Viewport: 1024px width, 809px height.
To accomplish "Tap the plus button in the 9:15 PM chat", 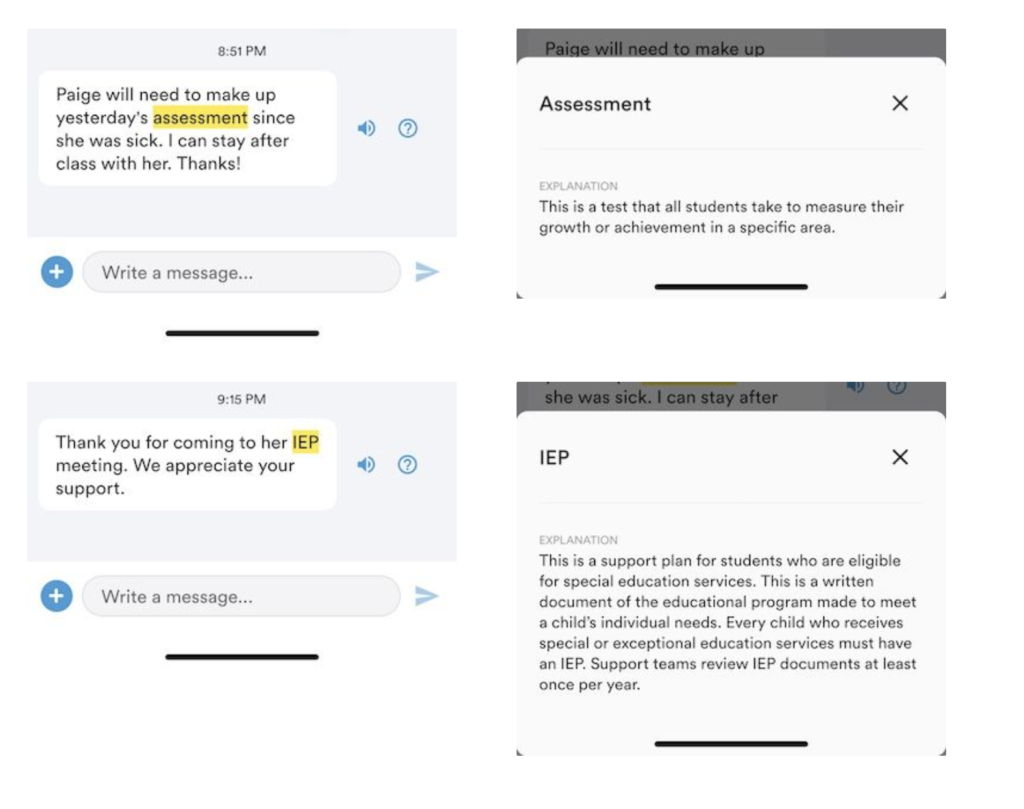I will click(x=57, y=596).
